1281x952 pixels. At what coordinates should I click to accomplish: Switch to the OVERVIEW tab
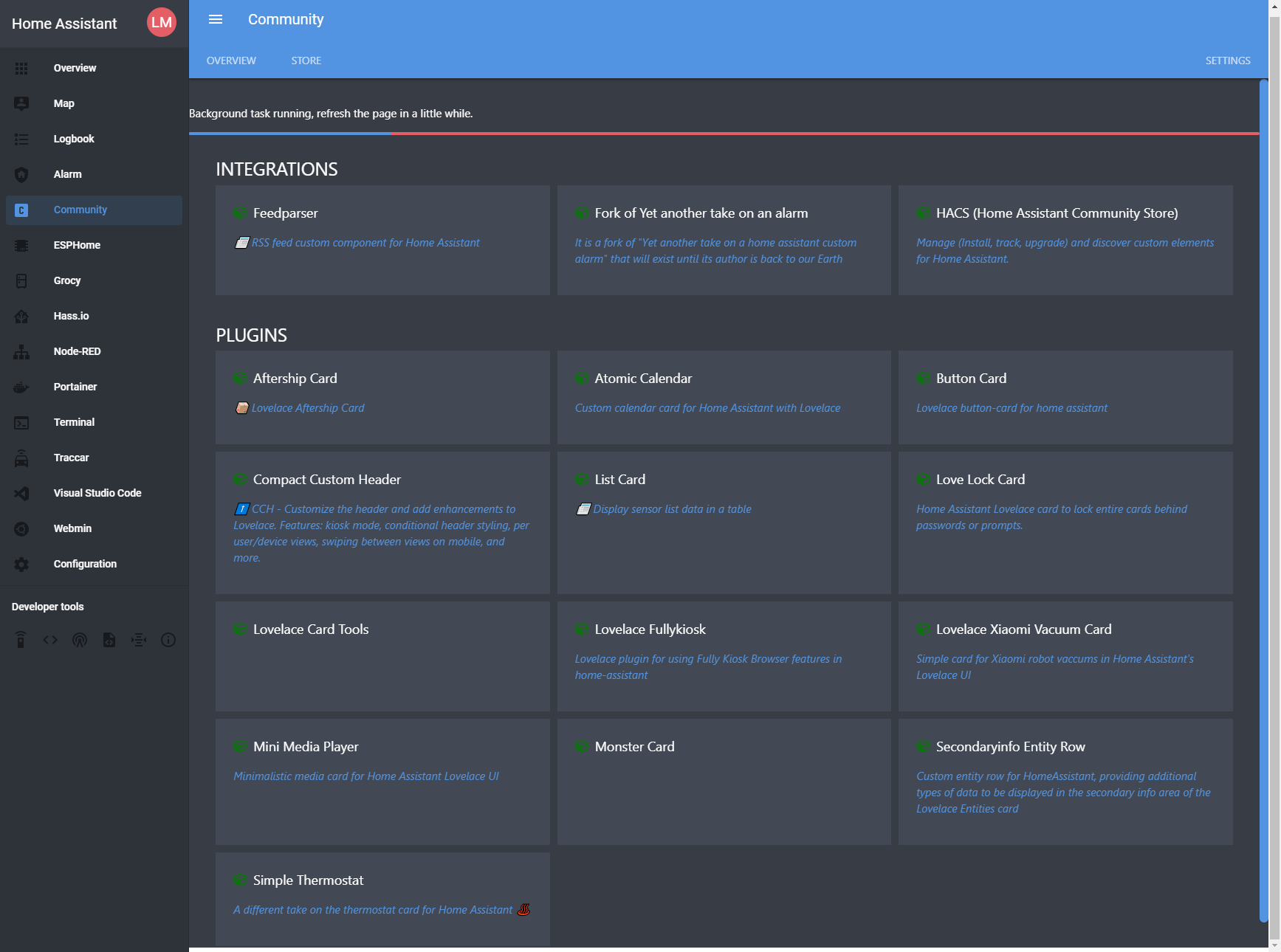pyautogui.click(x=231, y=61)
